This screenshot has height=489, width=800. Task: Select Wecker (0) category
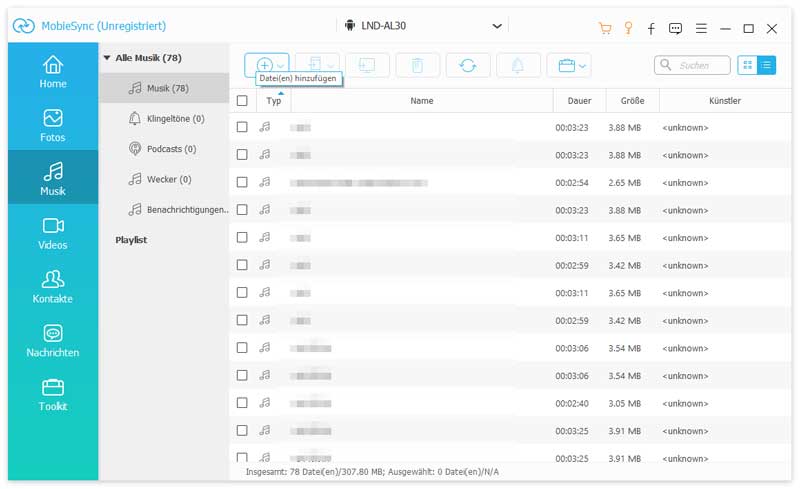click(x=164, y=179)
